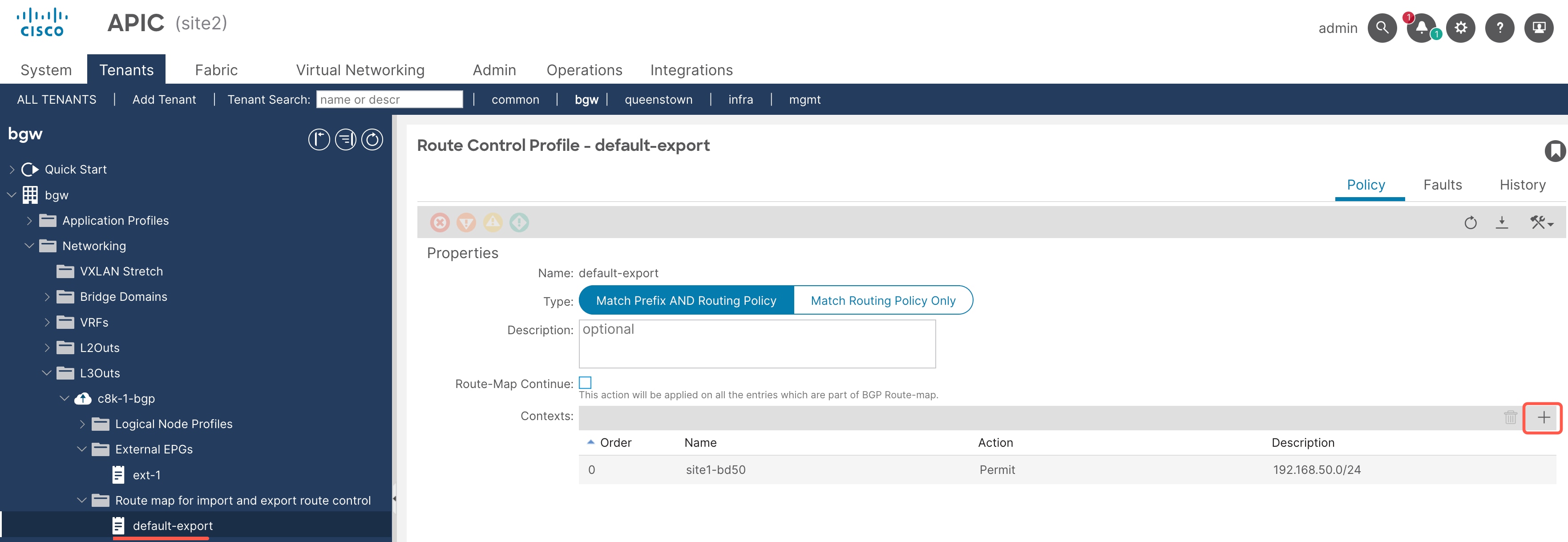Expand Application Profiles folder

[x=29, y=220]
